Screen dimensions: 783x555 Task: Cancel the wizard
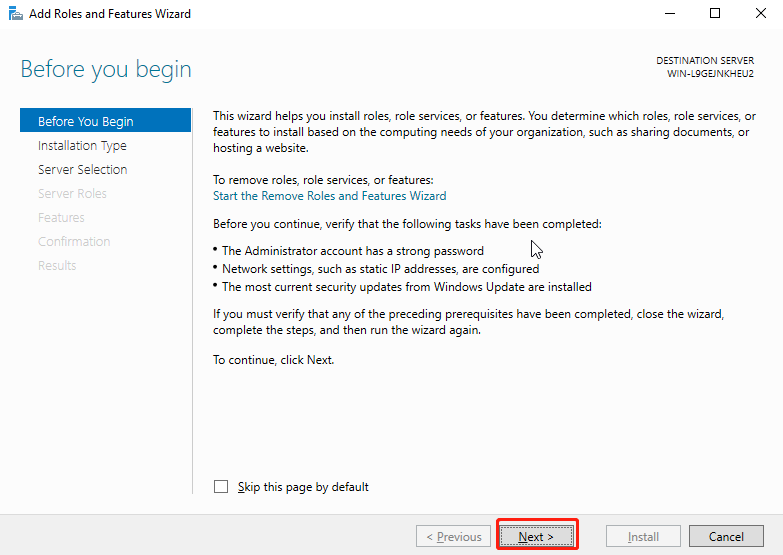coord(726,537)
